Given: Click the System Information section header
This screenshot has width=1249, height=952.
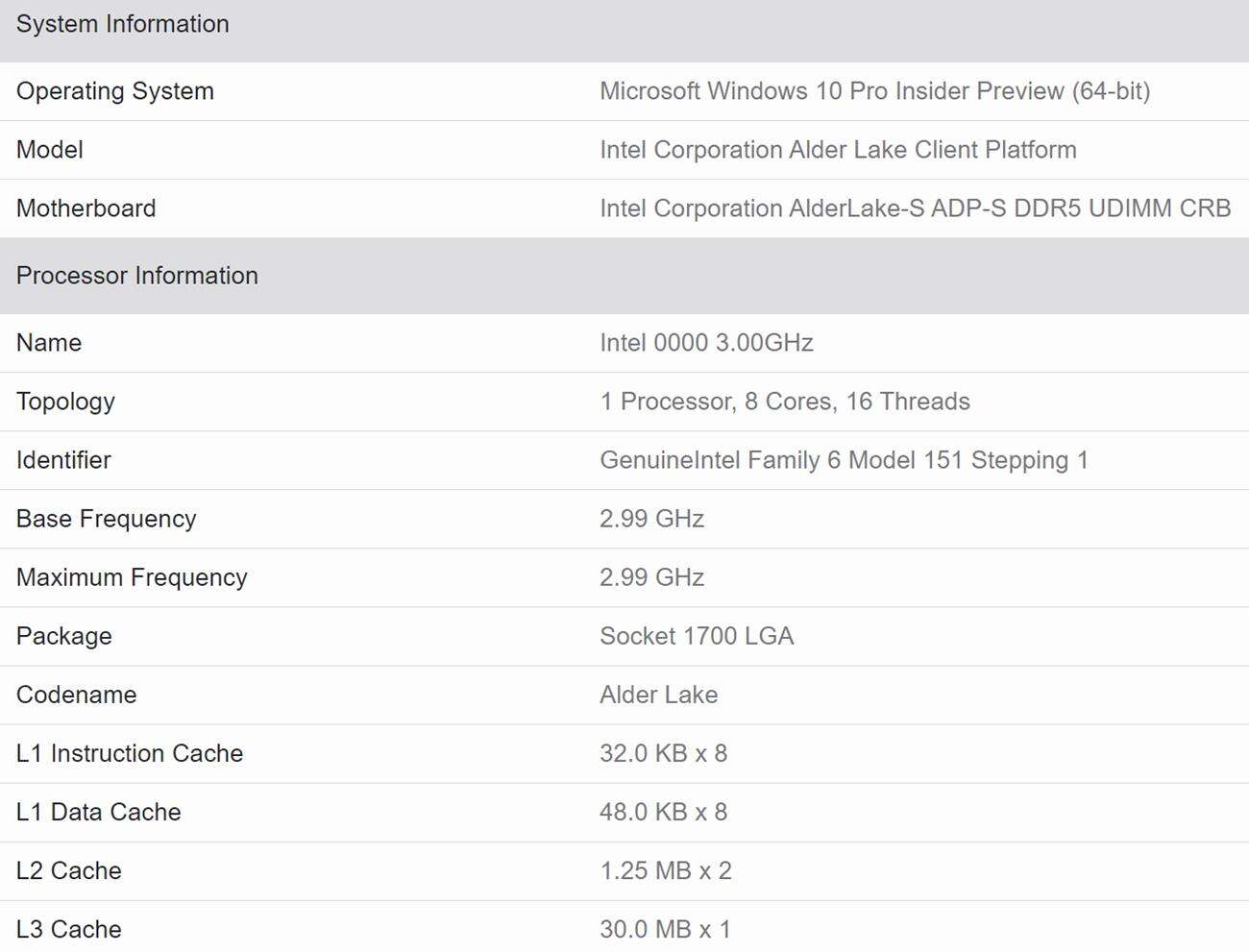Looking at the screenshot, I should click(x=122, y=24).
